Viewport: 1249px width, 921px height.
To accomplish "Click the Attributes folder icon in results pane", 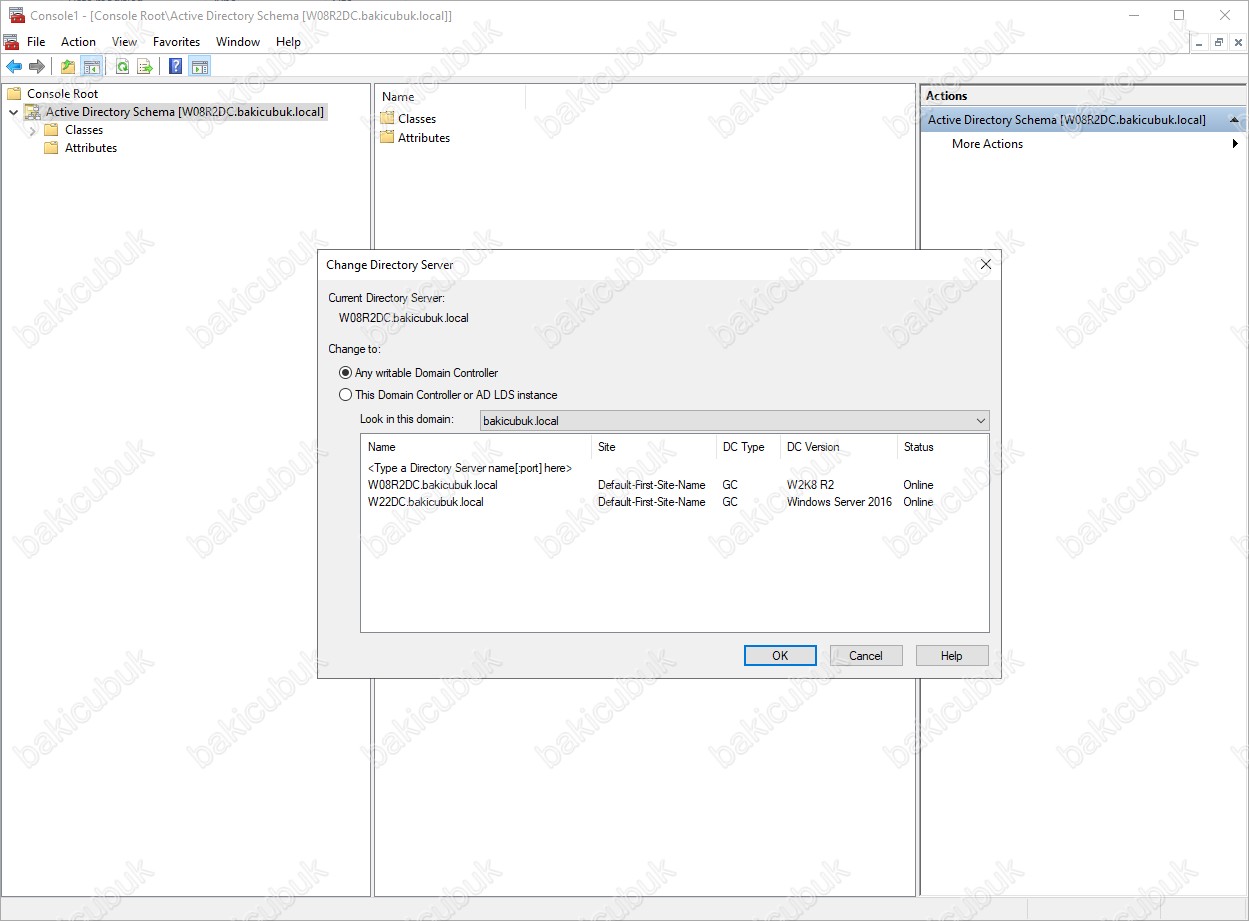I will pyautogui.click(x=387, y=137).
